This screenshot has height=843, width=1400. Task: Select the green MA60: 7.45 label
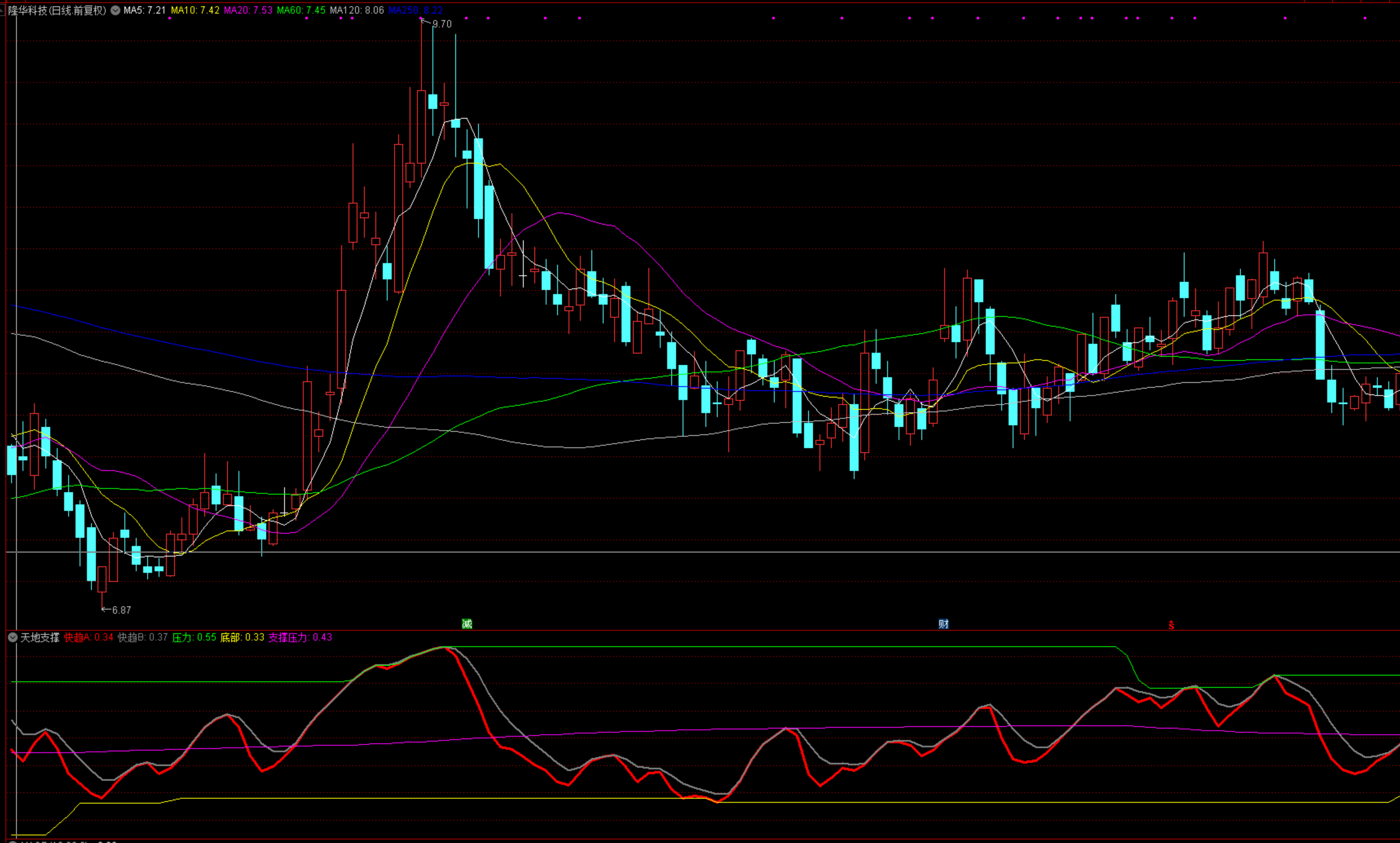[x=301, y=10]
